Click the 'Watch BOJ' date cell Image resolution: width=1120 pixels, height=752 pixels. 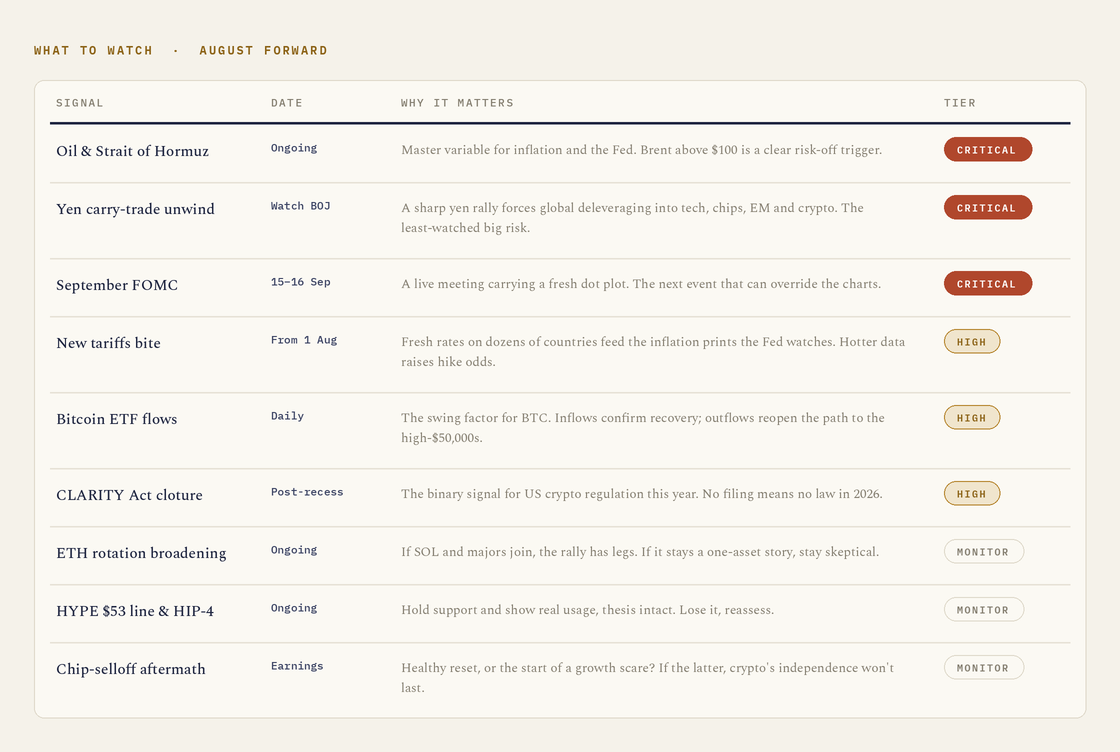coord(300,206)
